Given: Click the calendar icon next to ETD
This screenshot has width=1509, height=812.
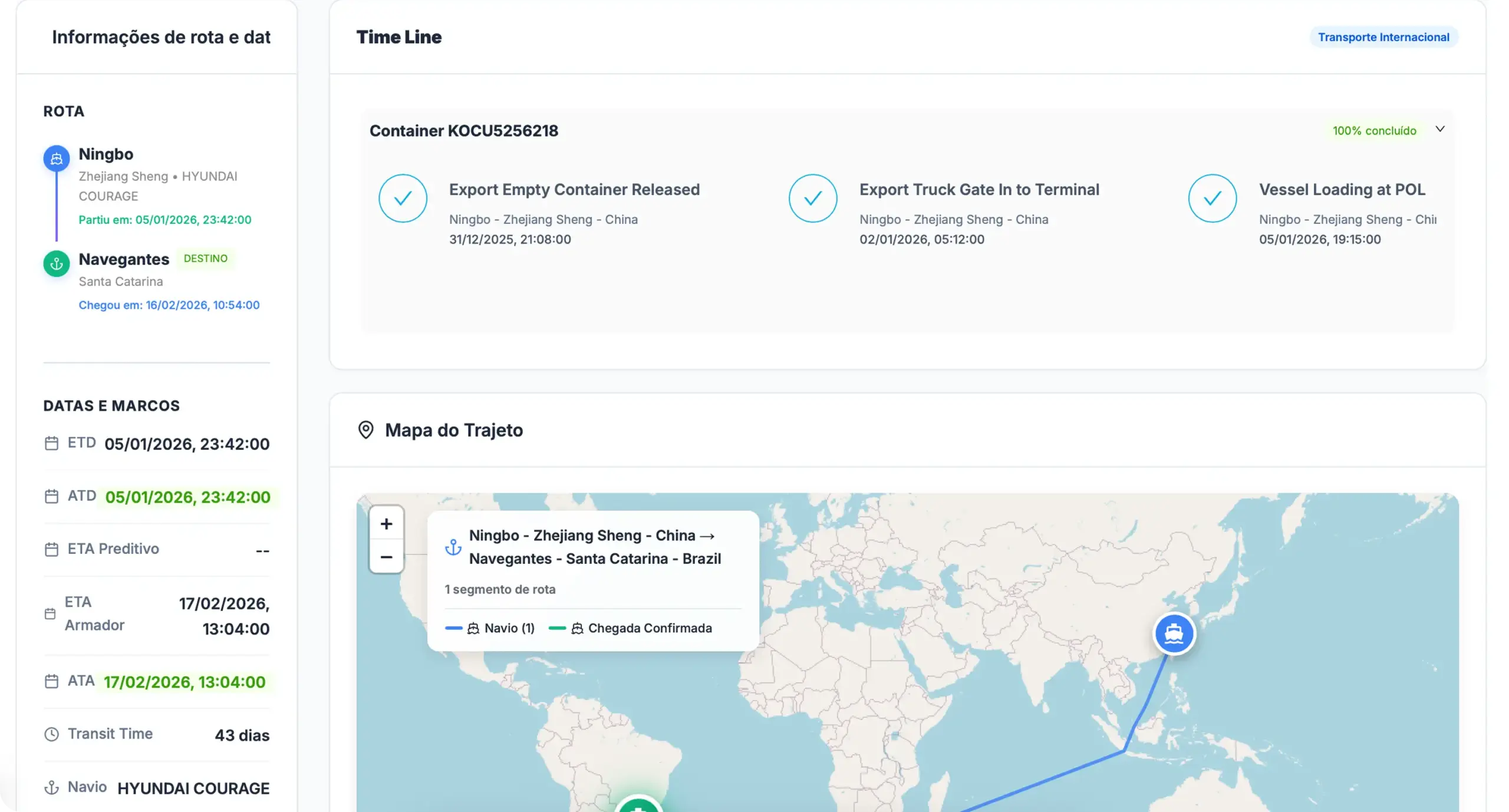Looking at the screenshot, I should [x=52, y=443].
